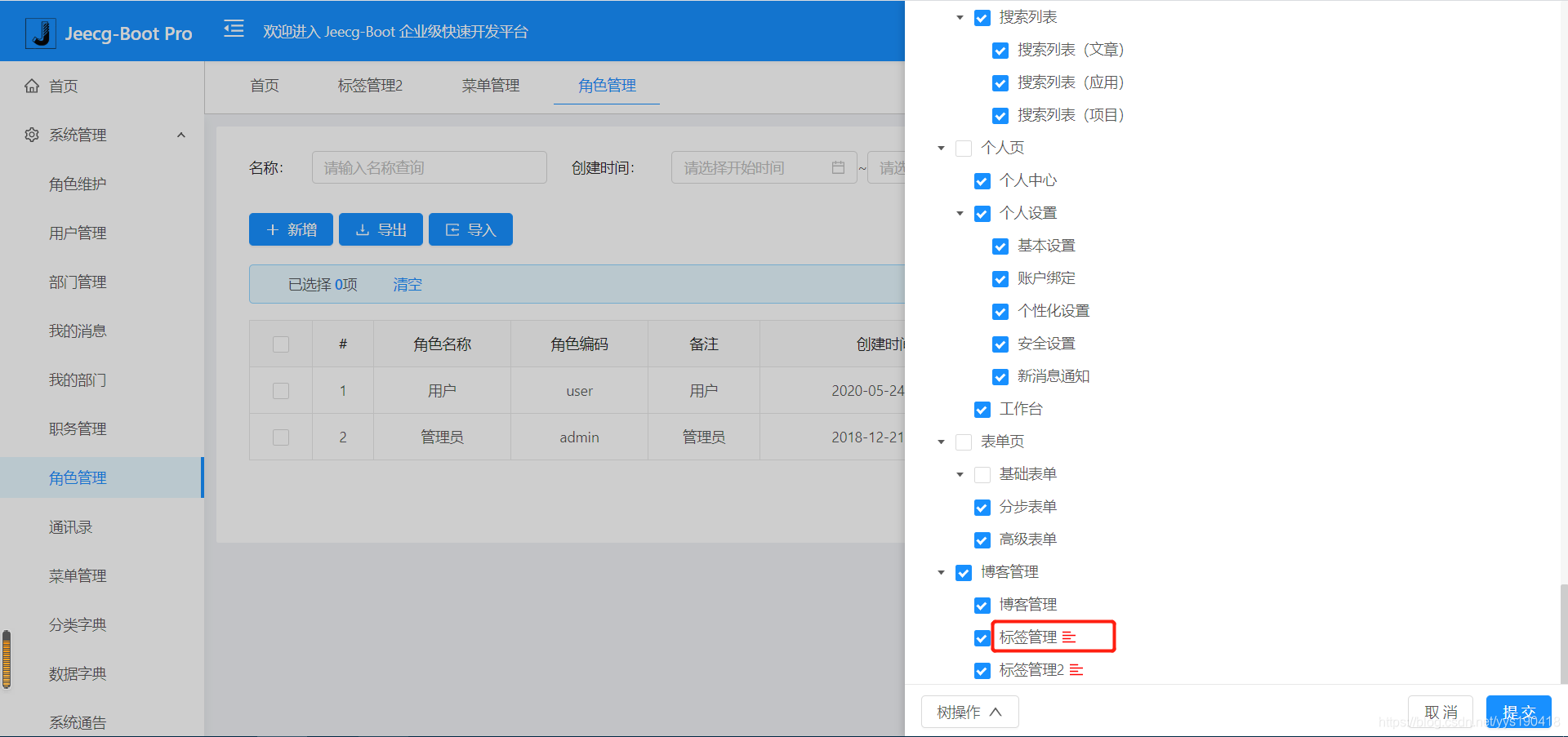Collapse the 搜索列表 tree node
The image size is (1568, 737).
tap(960, 17)
